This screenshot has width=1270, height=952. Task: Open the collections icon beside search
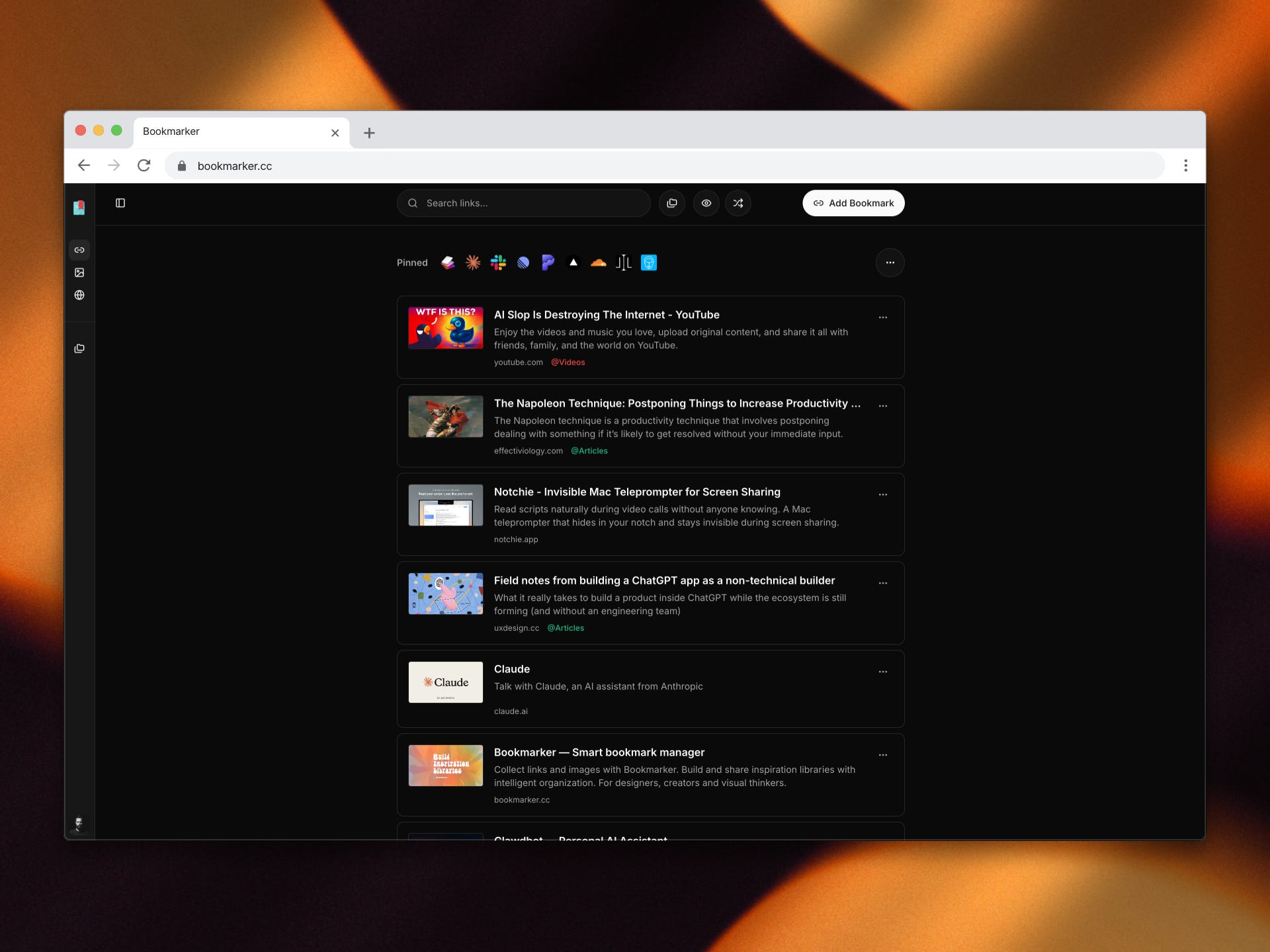pos(672,203)
